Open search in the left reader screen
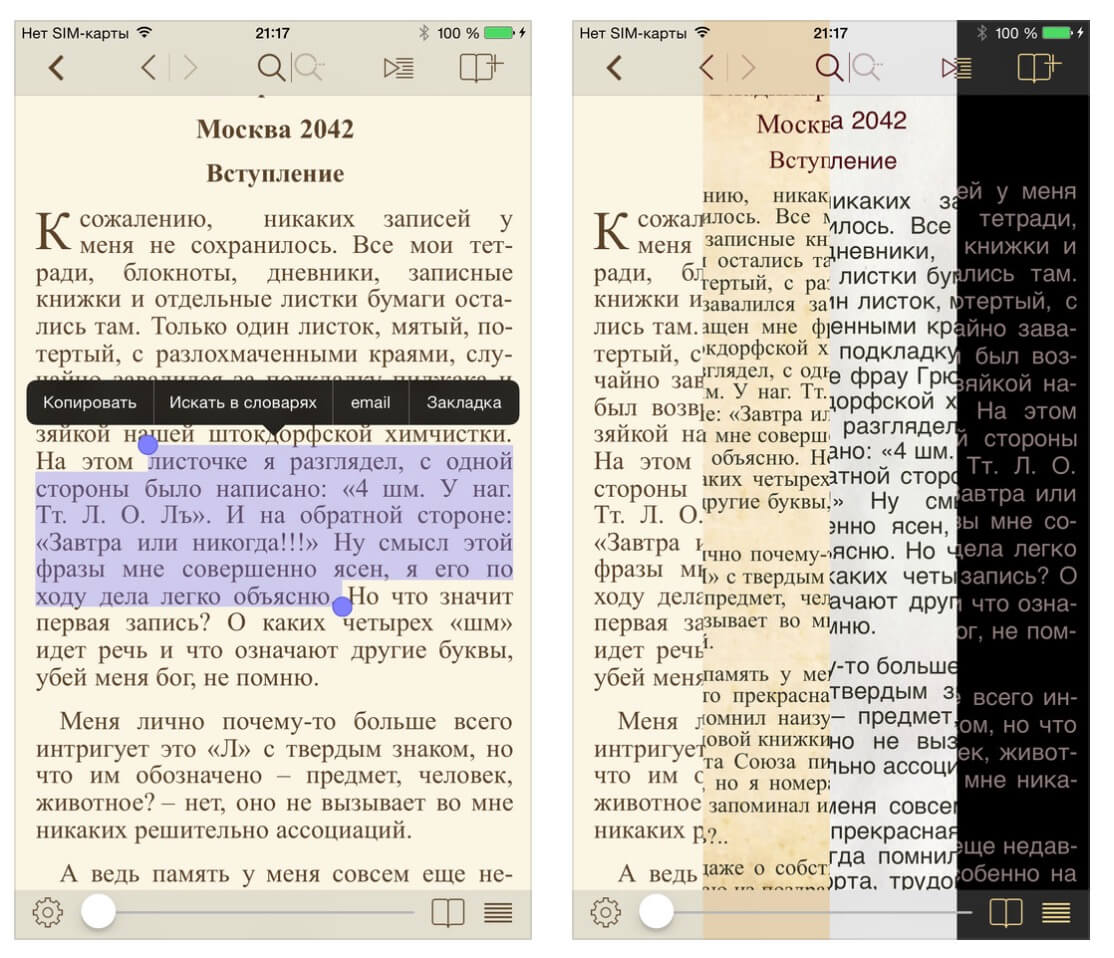1114x958 pixels. pos(270,68)
